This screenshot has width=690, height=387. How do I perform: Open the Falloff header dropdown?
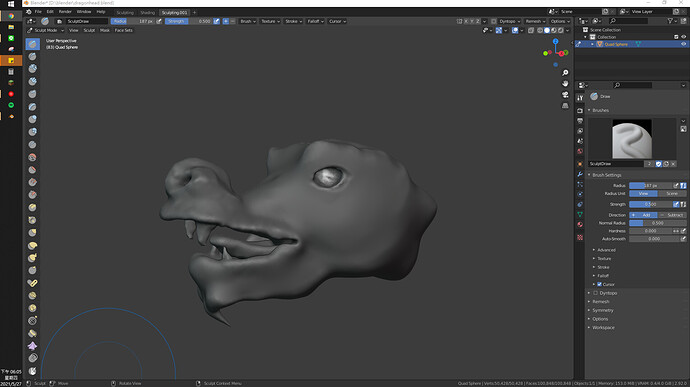click(x=315, y=21)
